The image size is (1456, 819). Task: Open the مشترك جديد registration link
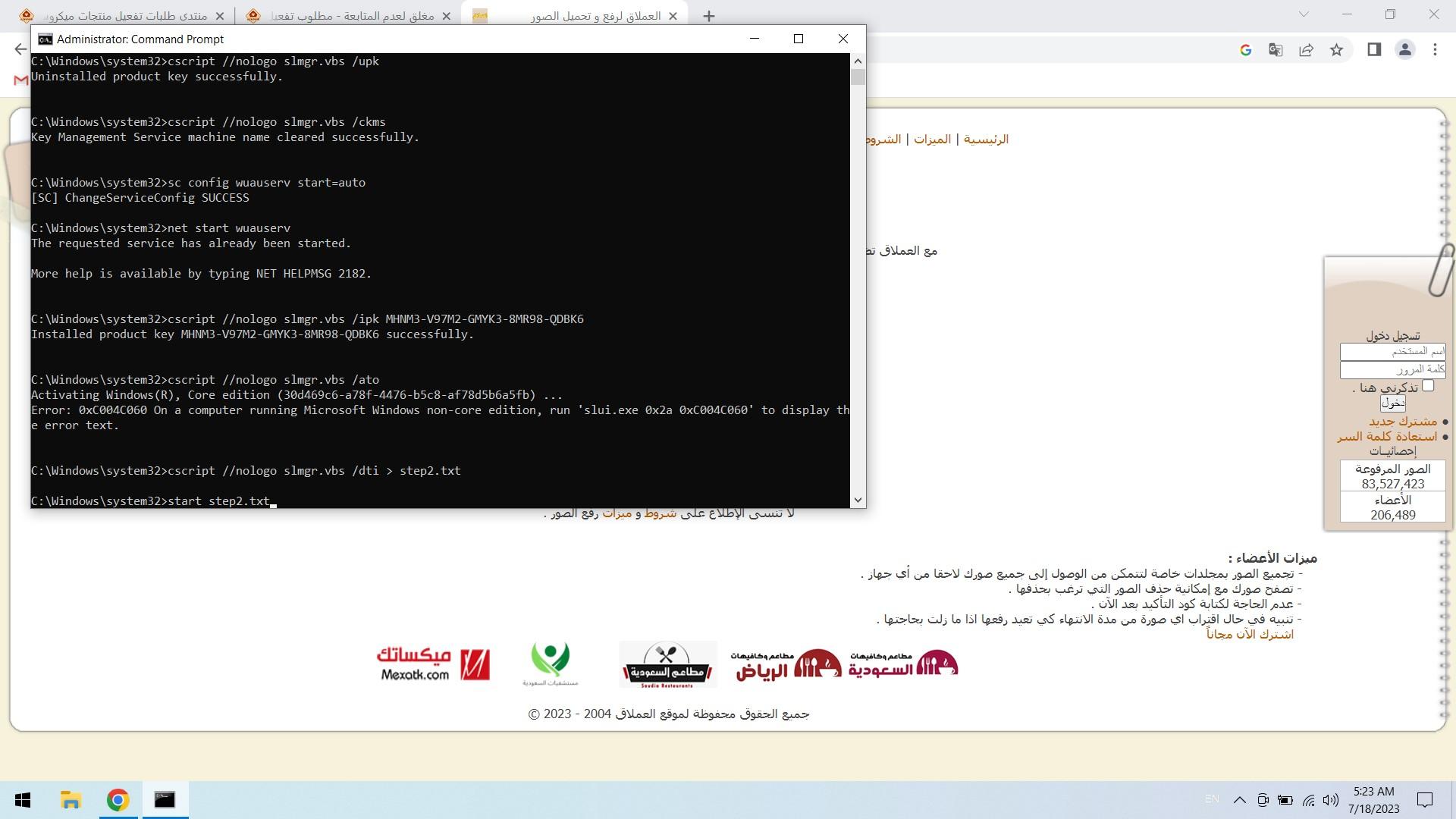point(1402,421)
